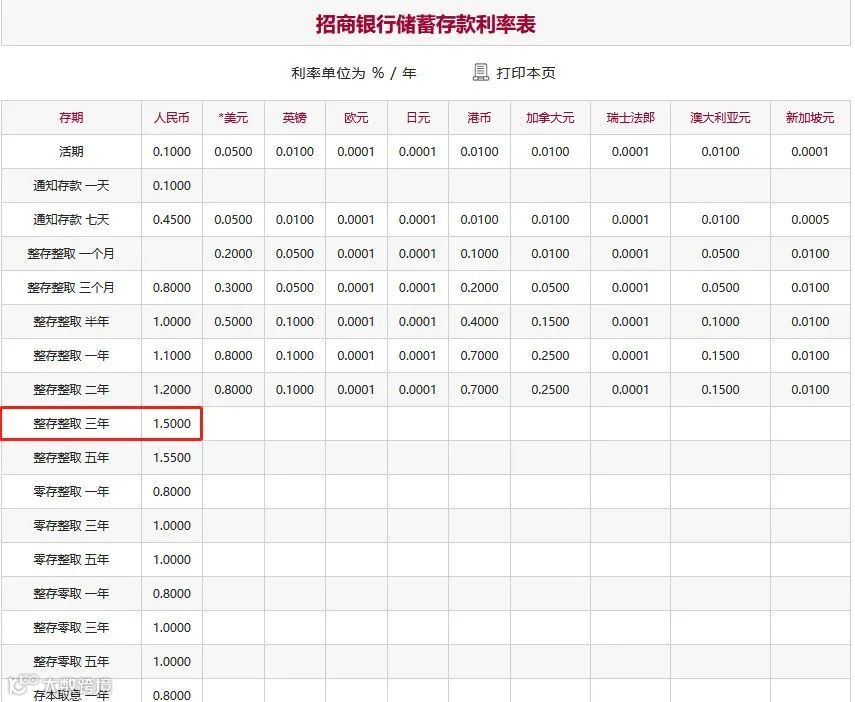Screen dimensions: 855x702
Task: Click the 零存整取 一年 row label
Action: coord(71,491)
